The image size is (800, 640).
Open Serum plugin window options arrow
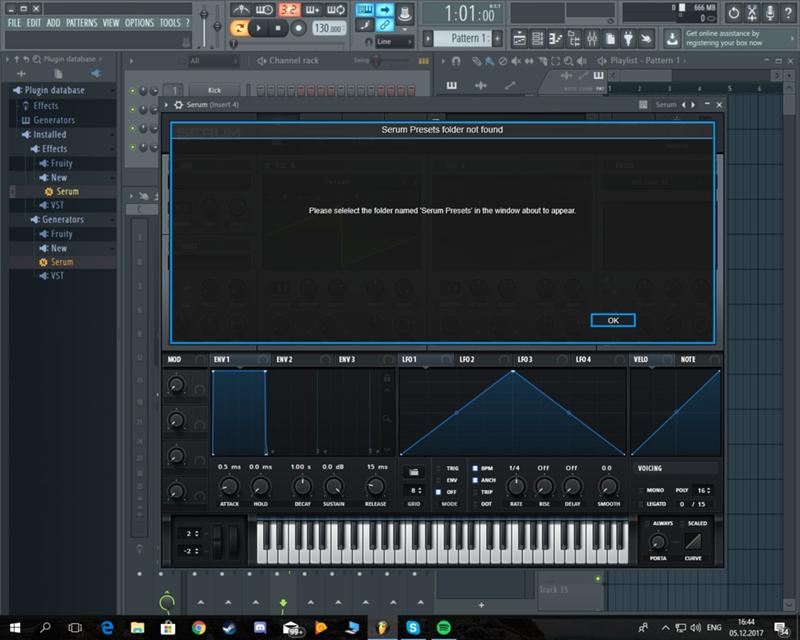pyautogui.click(x=166, y=105)
